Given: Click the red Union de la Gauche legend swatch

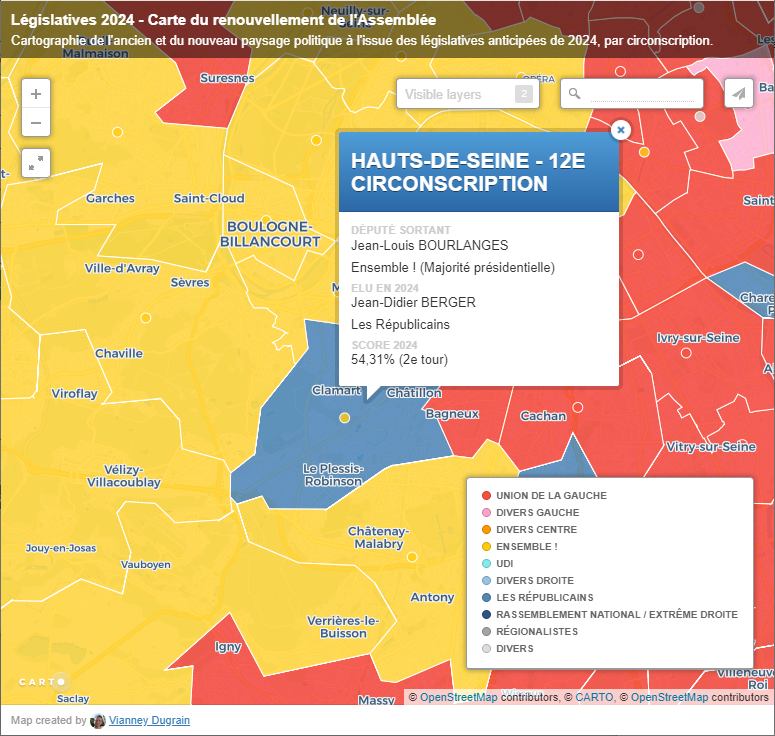Looking at the screenshot, I should pyautogui.click(x=486, y=496).
